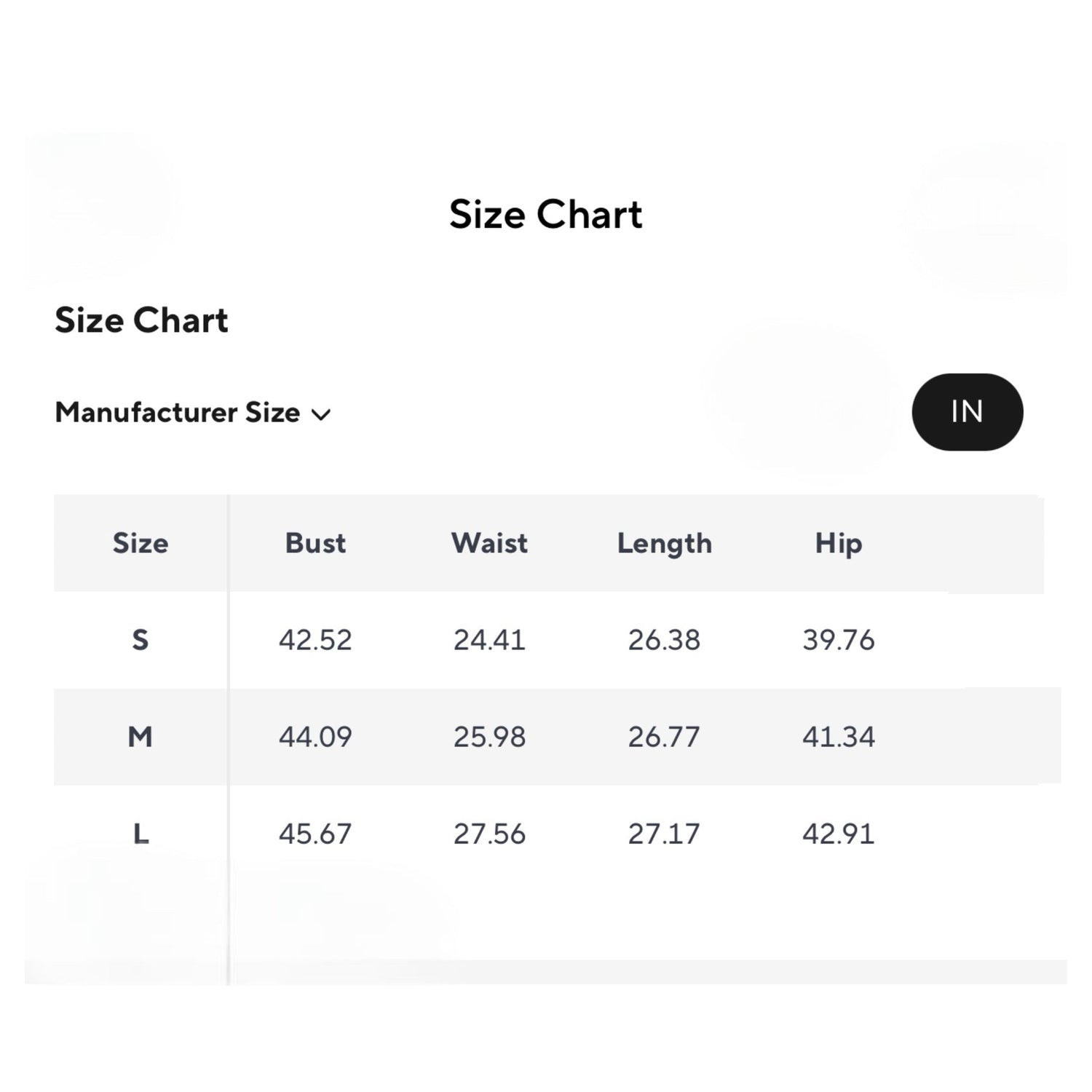Click the Size Chart title heading
Screen dimensions: 1092x1092
pyautogui.click(x=545, y=215)
